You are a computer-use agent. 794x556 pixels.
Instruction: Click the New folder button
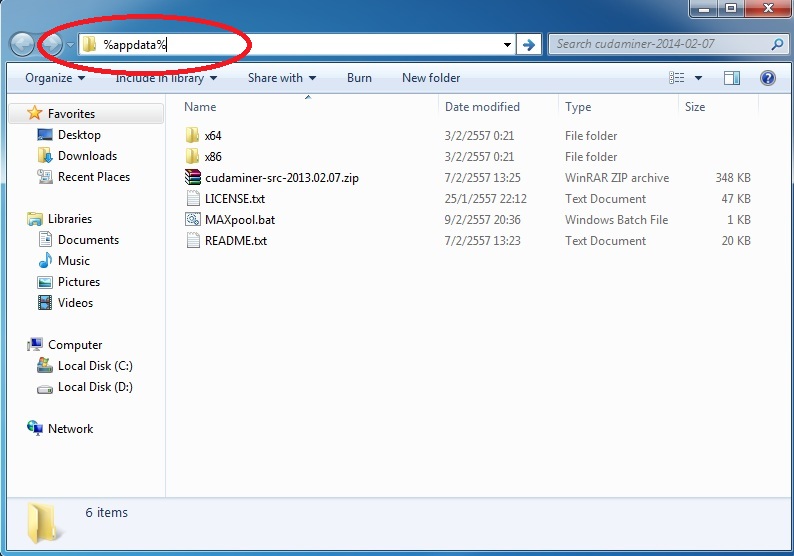coord(431,78)
